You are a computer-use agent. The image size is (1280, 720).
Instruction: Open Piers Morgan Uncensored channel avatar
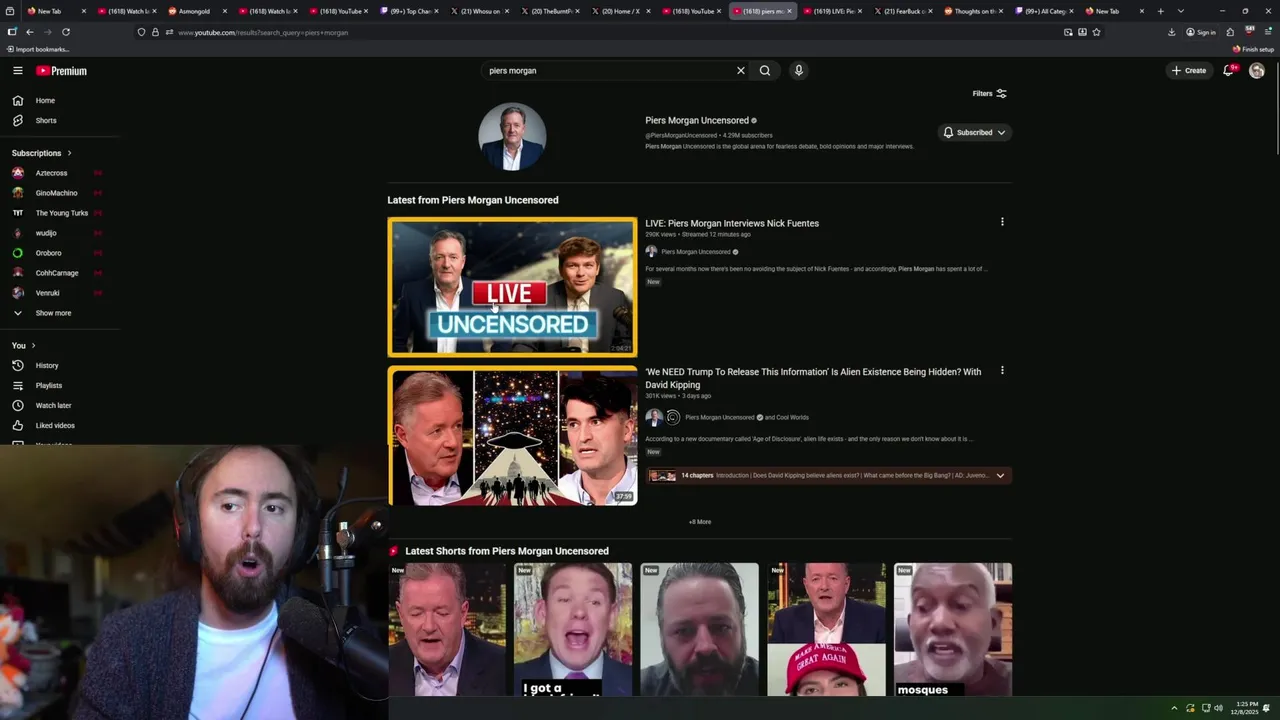[512, 137]
